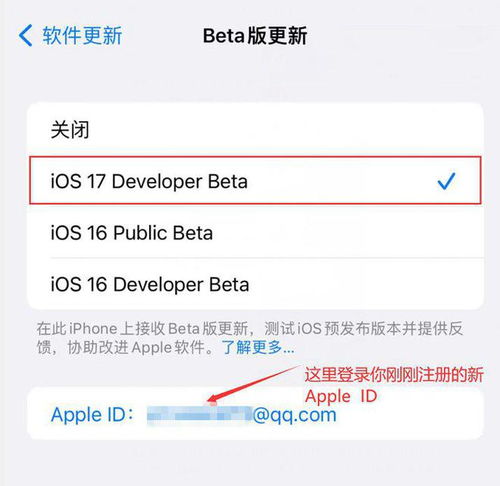Choose iOS 17 Developer Beta
Viewport: 500px width, 486px height.
click(255, 180)
